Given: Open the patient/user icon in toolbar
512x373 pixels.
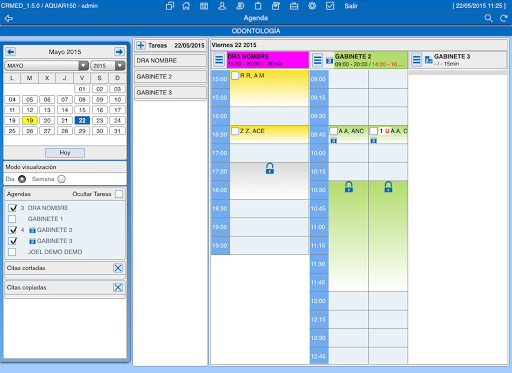Looking at the screenshot, I should pyautogui.click(x=222, y=6).
